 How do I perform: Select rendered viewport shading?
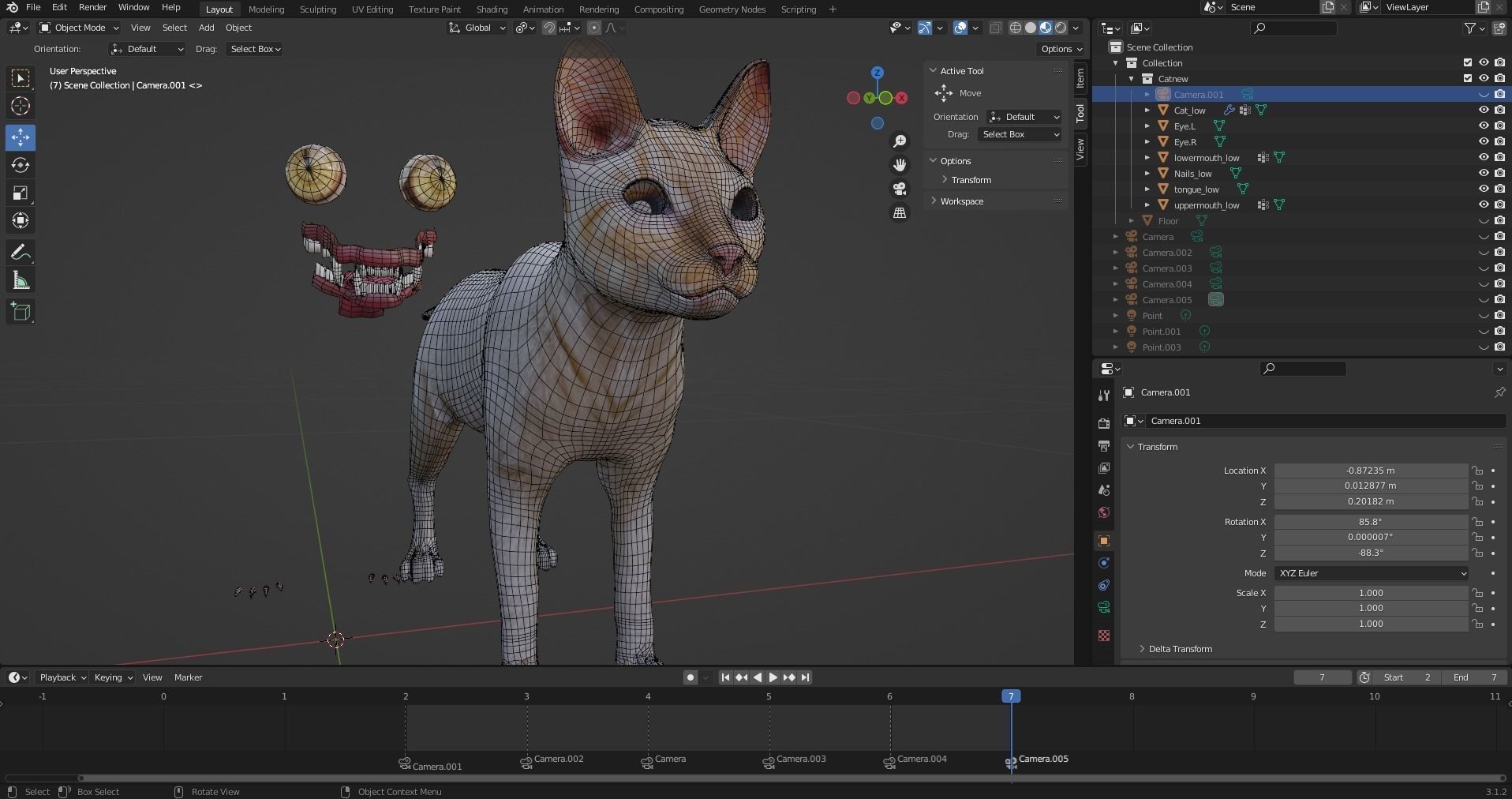tap(1061, 28)
